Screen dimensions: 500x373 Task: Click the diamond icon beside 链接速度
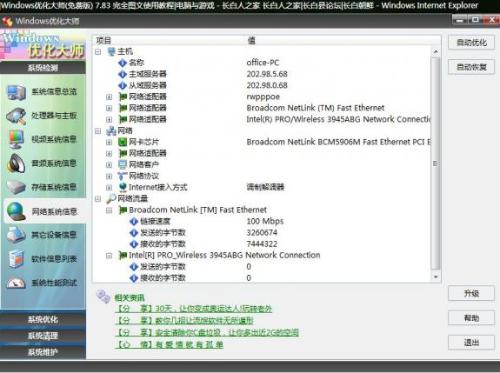(134, 221)
